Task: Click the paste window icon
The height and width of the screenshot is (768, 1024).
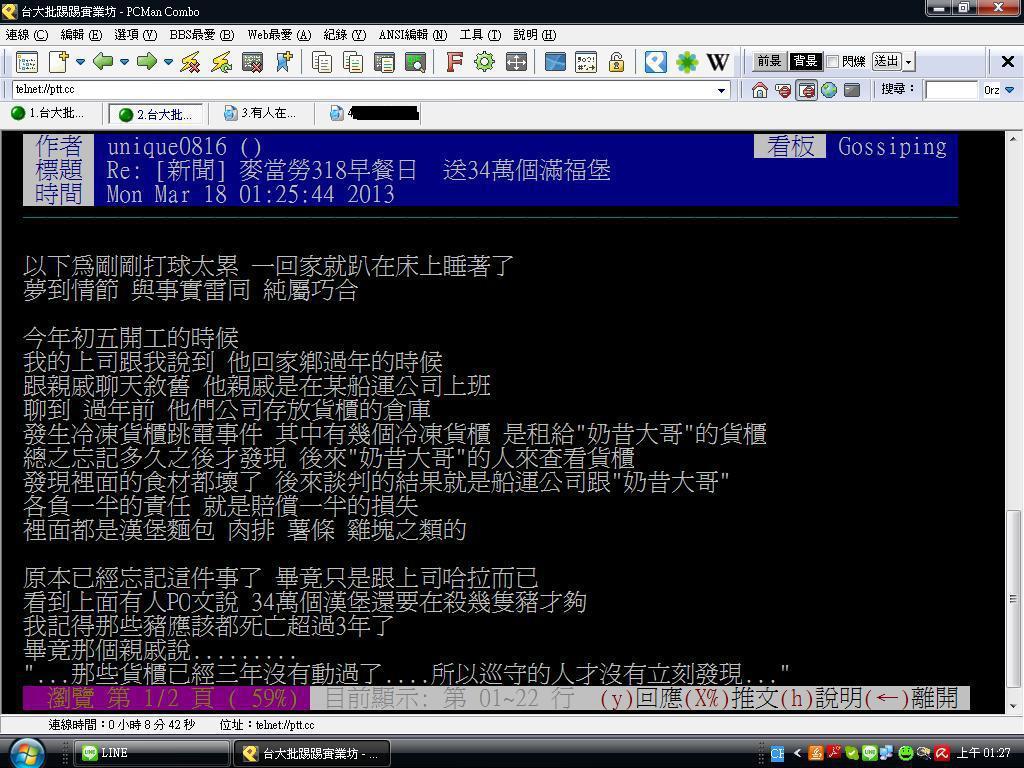Action: [x=384, y=62]
